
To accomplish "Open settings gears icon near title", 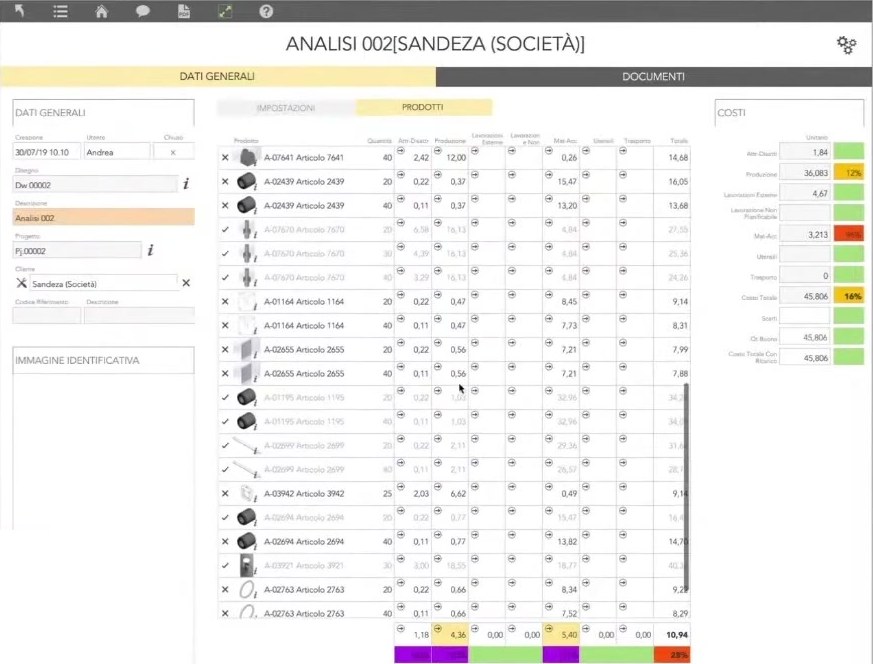I will [x=846, y=45].
